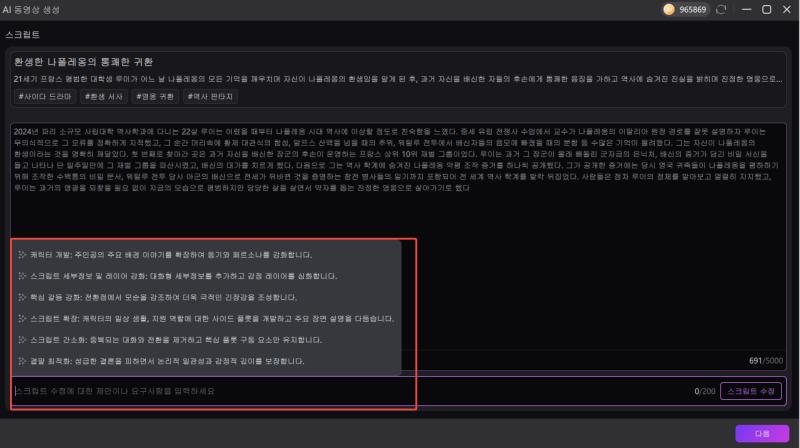Maximize the AI 동영상 생성 window
Image resolution: width=800 pixels, height=448 pixels.
766,9
